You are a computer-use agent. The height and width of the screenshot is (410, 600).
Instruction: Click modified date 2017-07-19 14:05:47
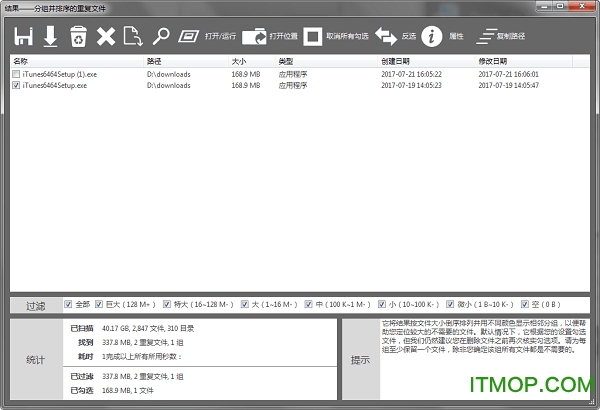(x=509, y=85)
